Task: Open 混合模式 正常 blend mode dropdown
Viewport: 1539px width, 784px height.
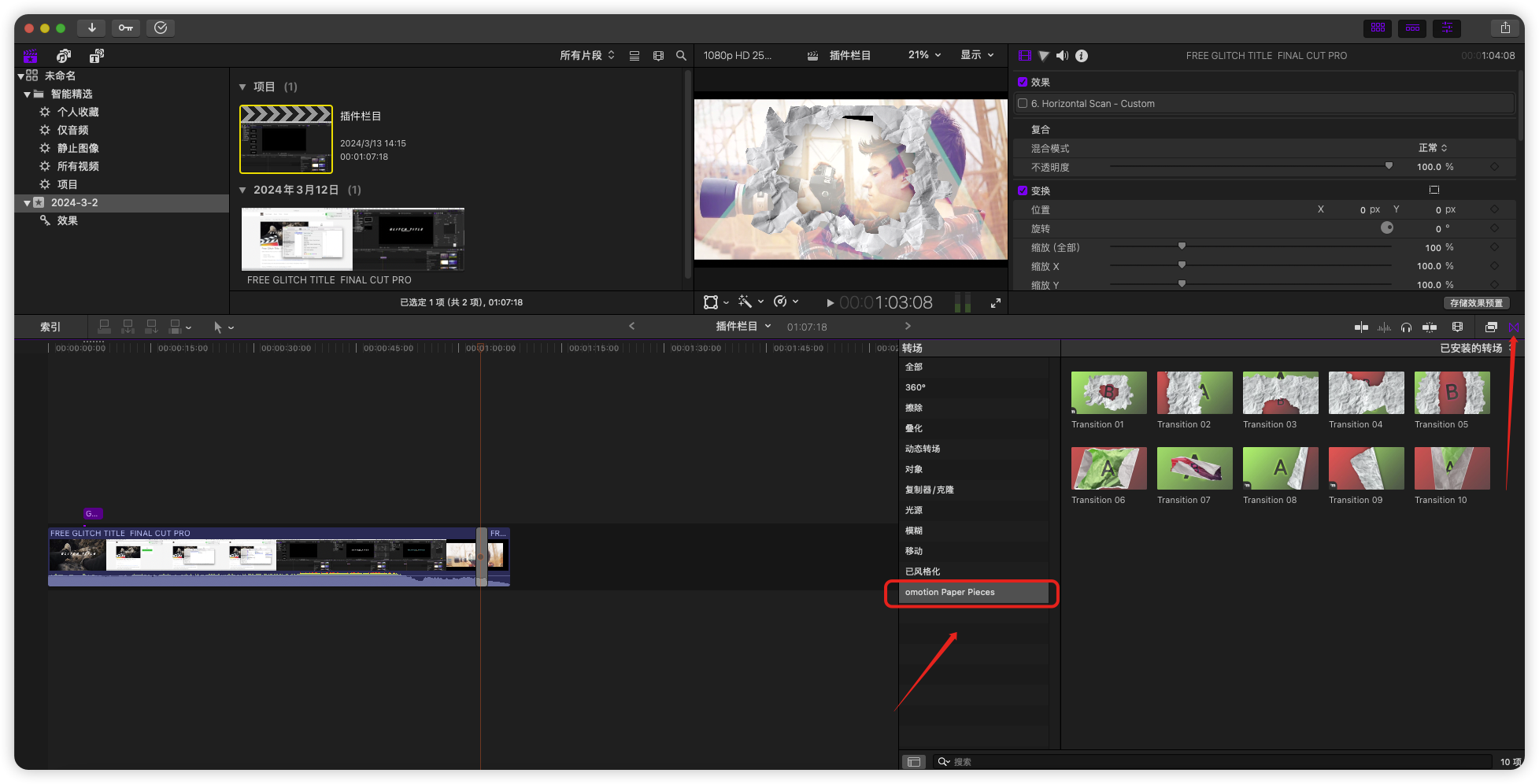Action: tap(1433, 148)
